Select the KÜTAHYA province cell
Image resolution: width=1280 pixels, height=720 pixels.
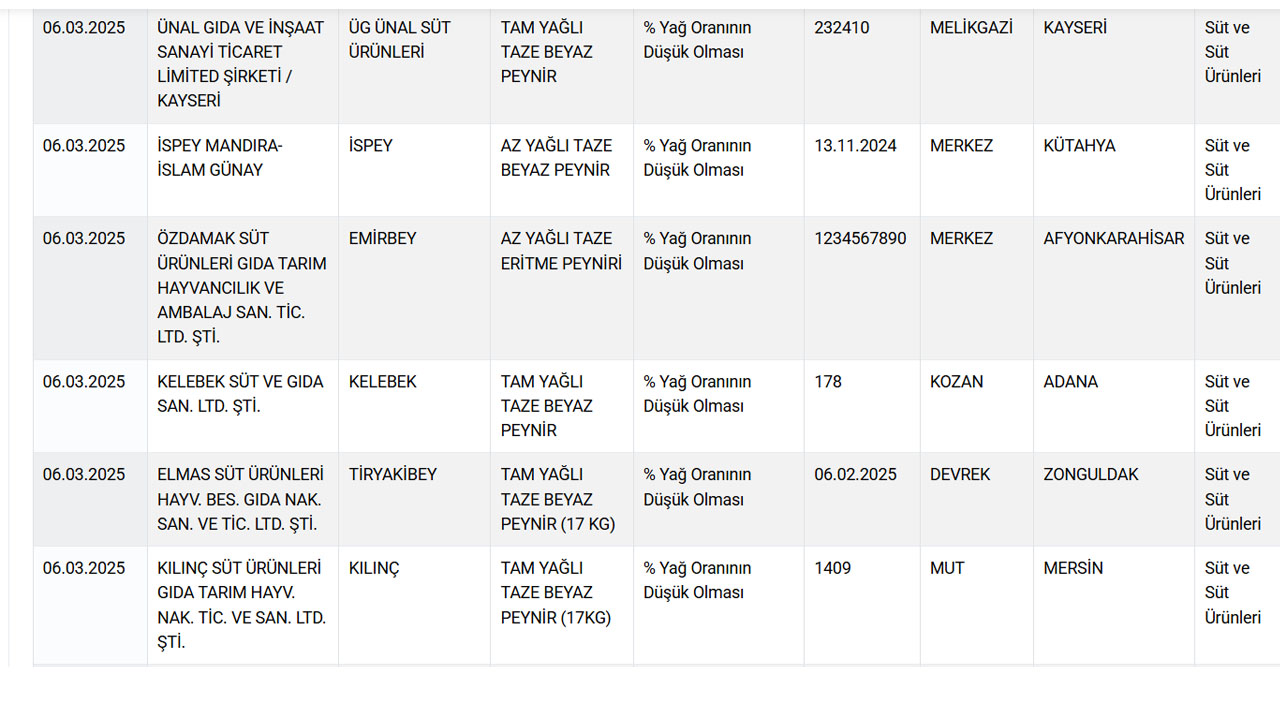[1113, 170]
